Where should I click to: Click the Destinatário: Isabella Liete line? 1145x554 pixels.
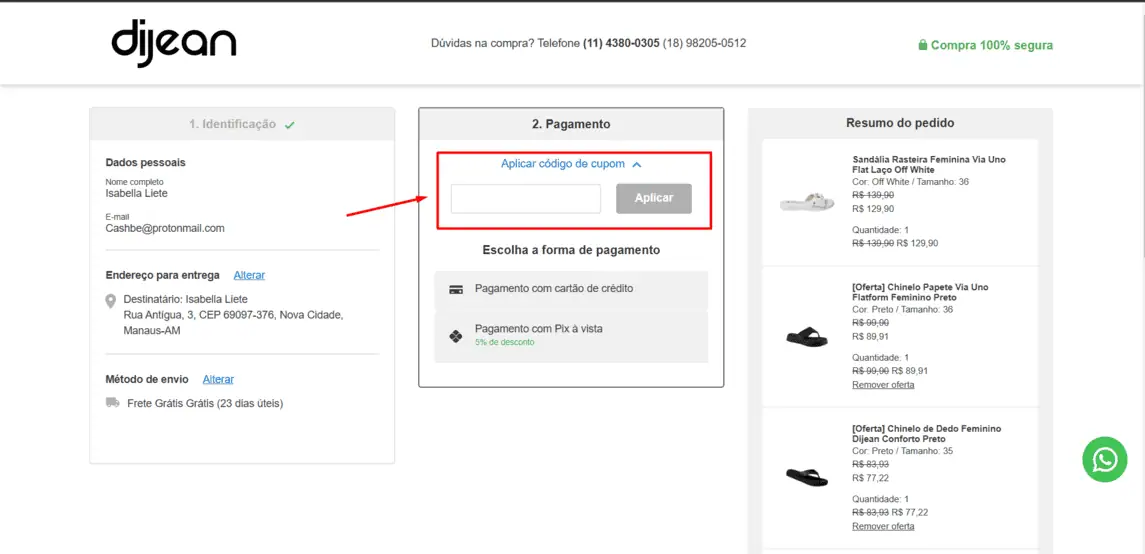click(186, 299)
